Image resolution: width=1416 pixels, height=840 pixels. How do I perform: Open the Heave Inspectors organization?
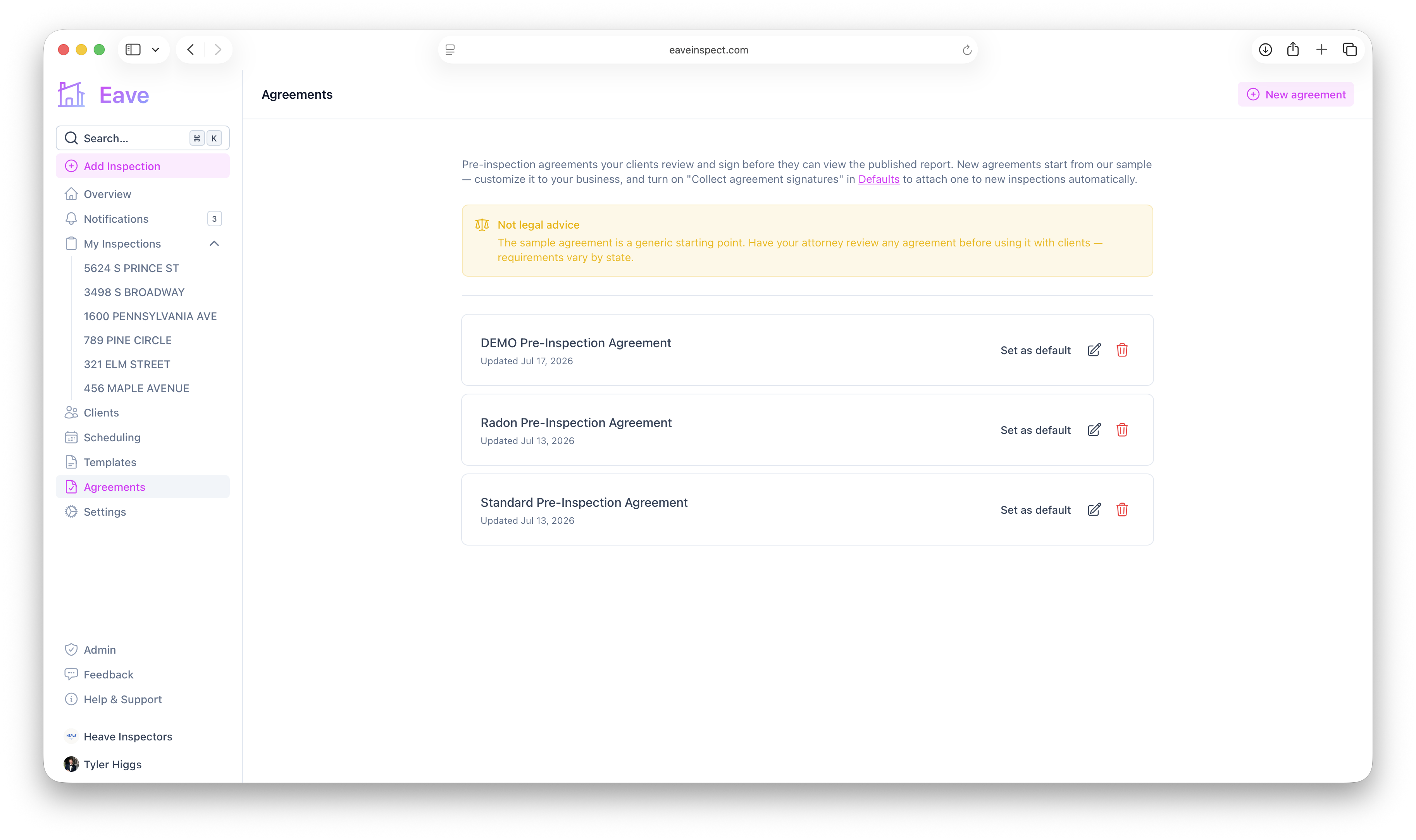pos(143,737)
